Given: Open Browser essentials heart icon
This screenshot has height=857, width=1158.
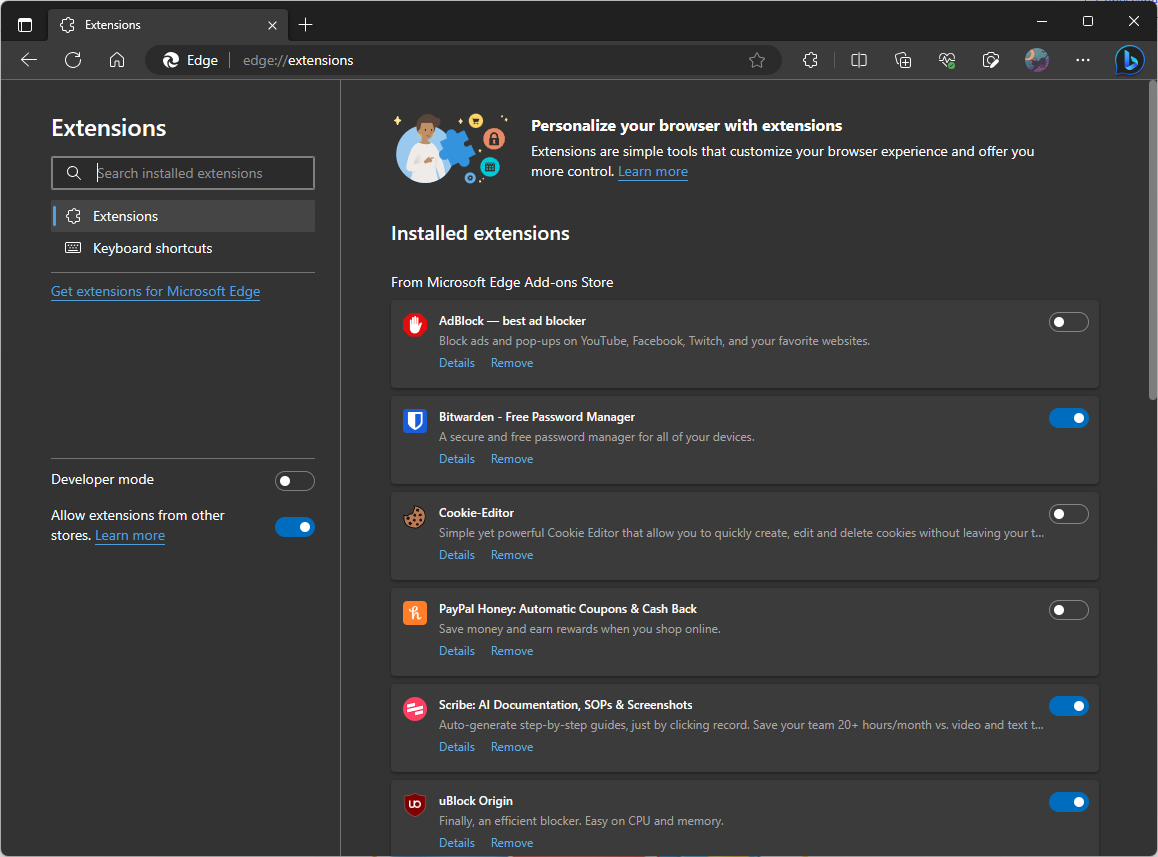Looking at the screenshot, I should click(947, 60).
